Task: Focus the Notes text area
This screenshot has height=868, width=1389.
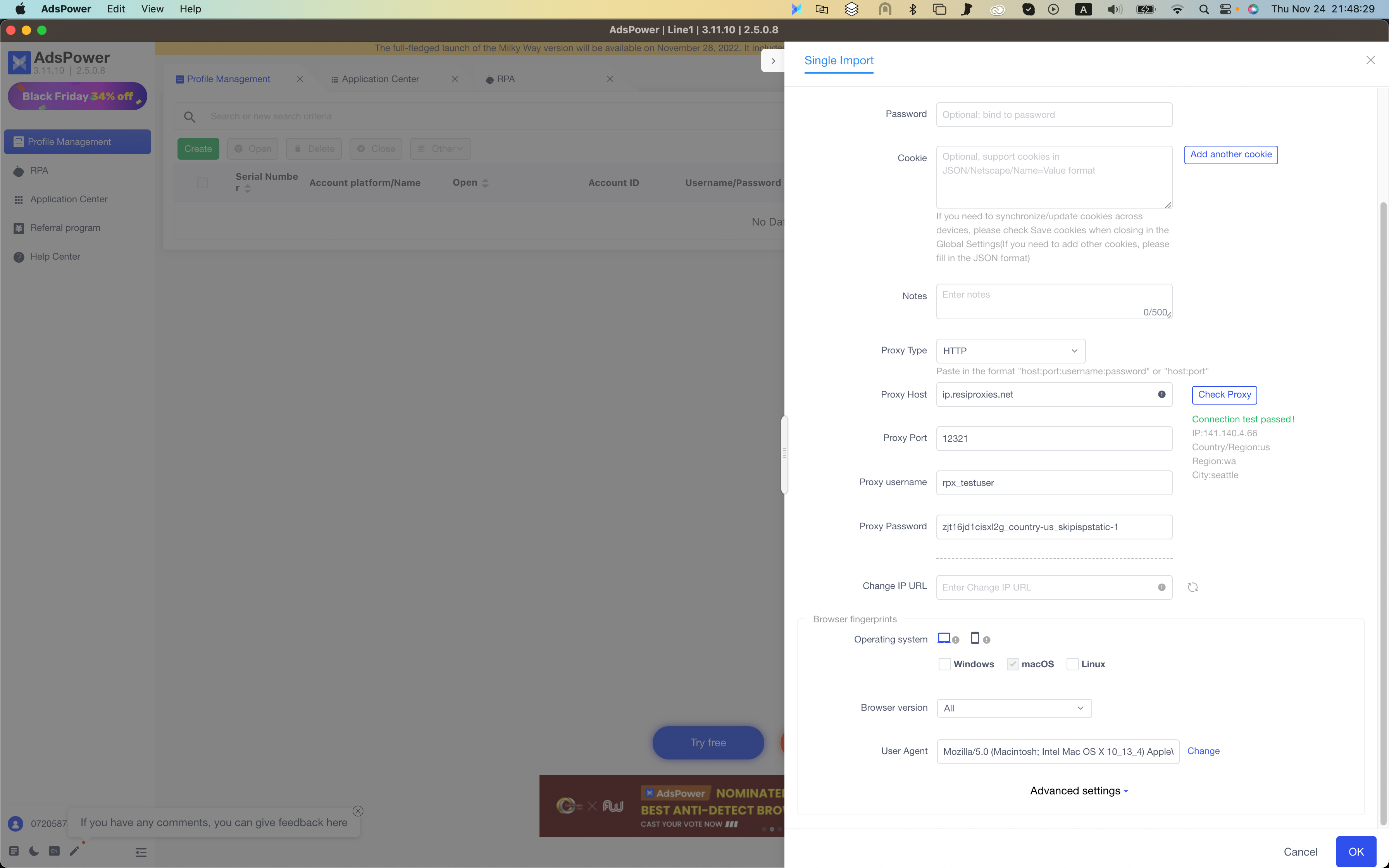Action: (x=1054, y=301)
